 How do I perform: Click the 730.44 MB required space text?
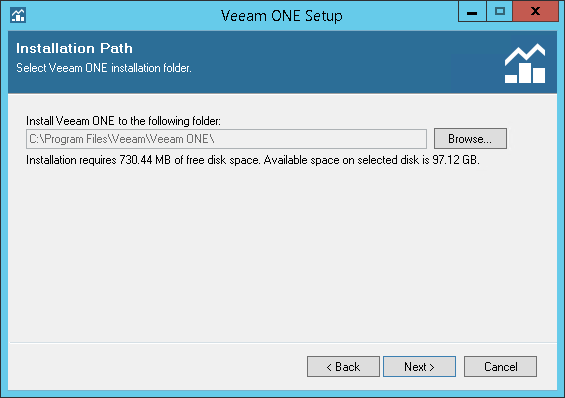tap(145, 160)
